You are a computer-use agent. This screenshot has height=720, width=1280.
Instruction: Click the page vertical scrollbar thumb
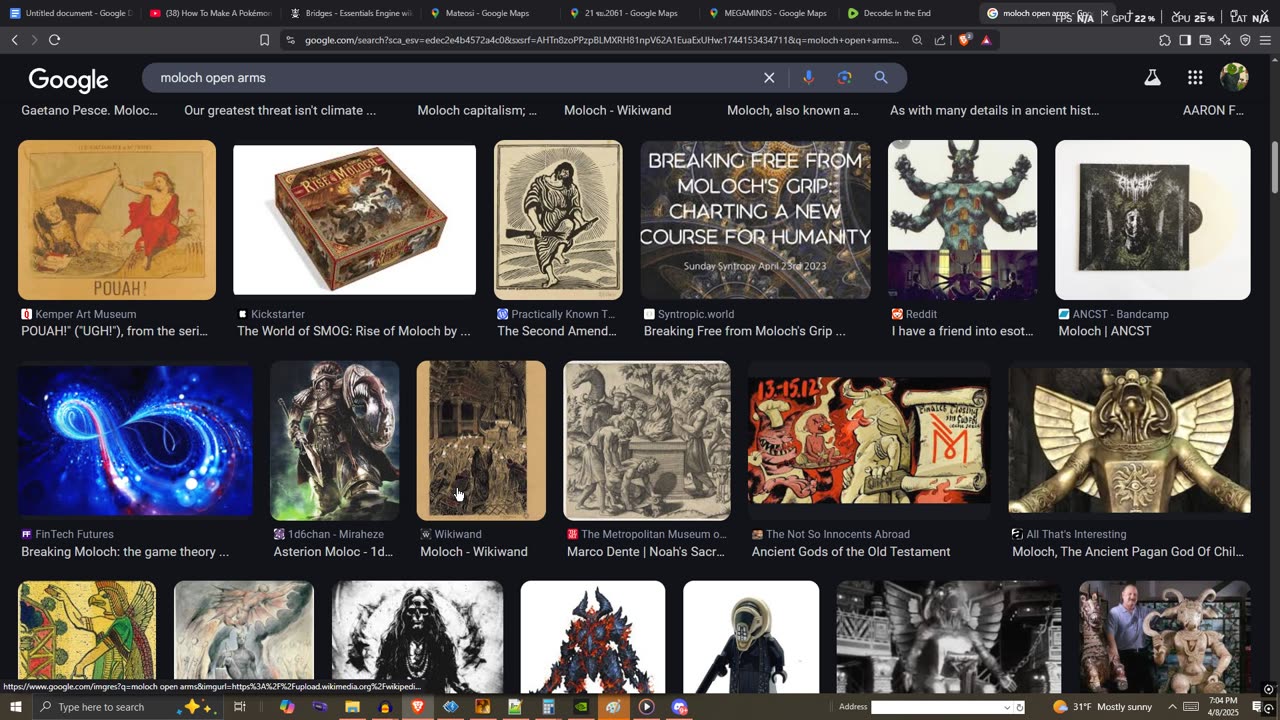[x=1274, y=167]
